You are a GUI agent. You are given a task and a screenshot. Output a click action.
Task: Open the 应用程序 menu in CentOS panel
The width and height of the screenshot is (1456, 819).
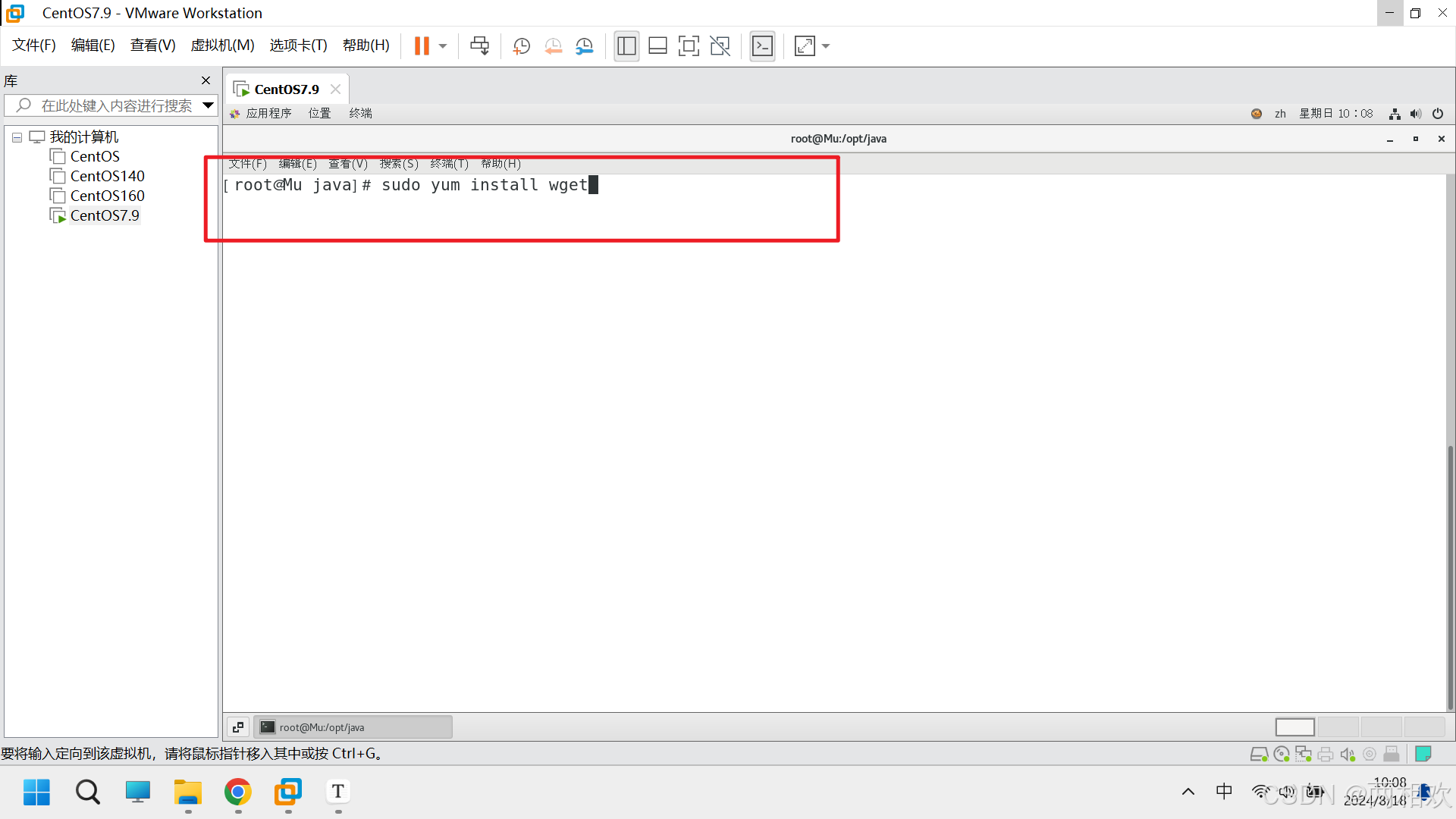pyautogui.click(x=268, y=114)
